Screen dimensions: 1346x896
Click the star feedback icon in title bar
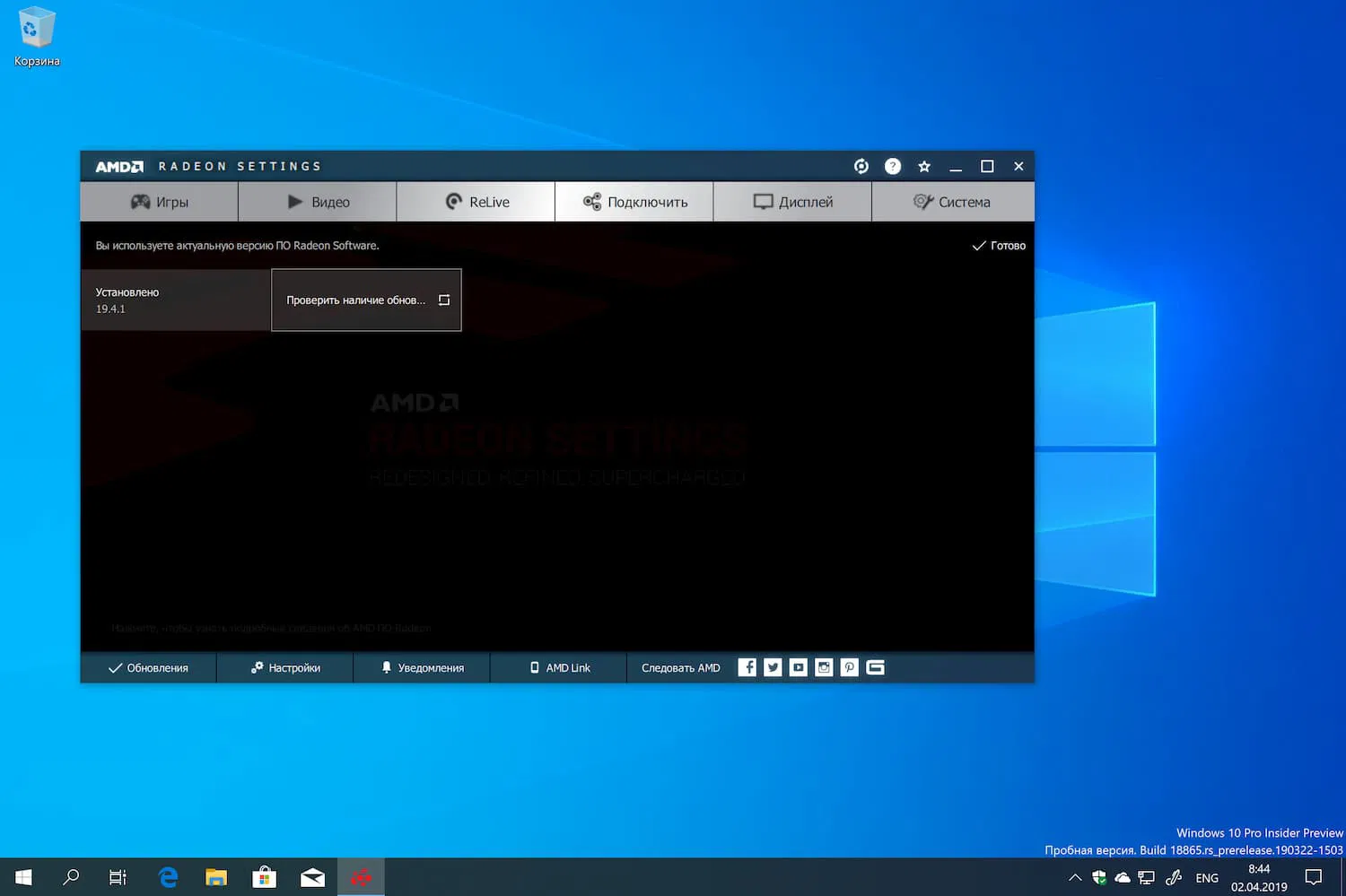click(x=924, y=166)
